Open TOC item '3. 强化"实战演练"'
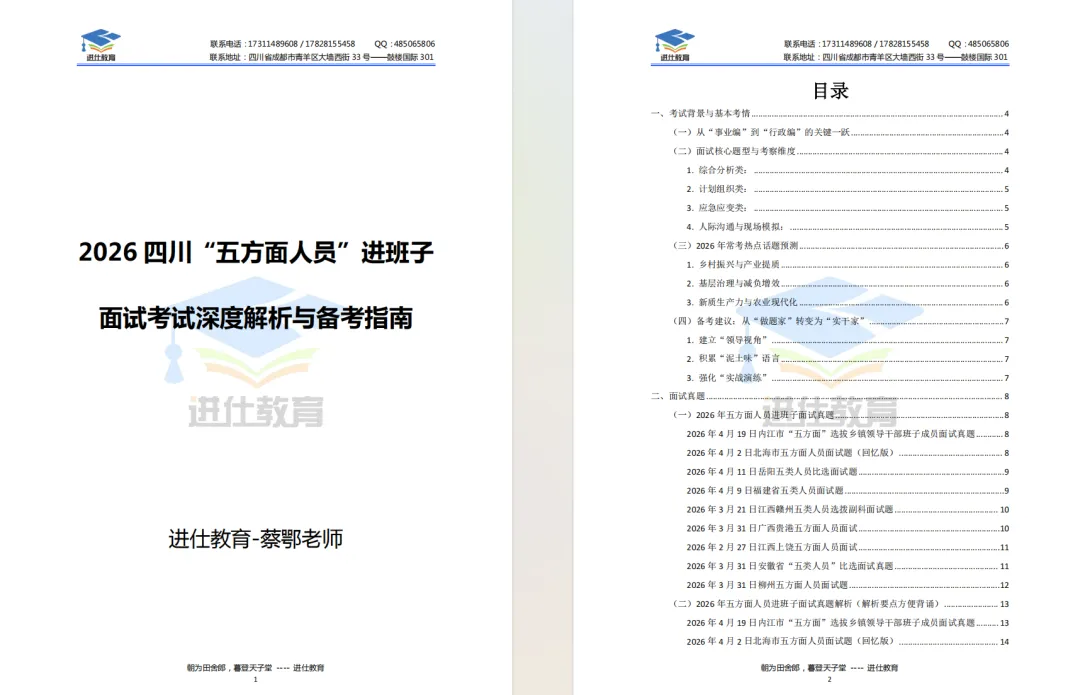This screenshot has width=1080, height=695. (x=847, y=377)
